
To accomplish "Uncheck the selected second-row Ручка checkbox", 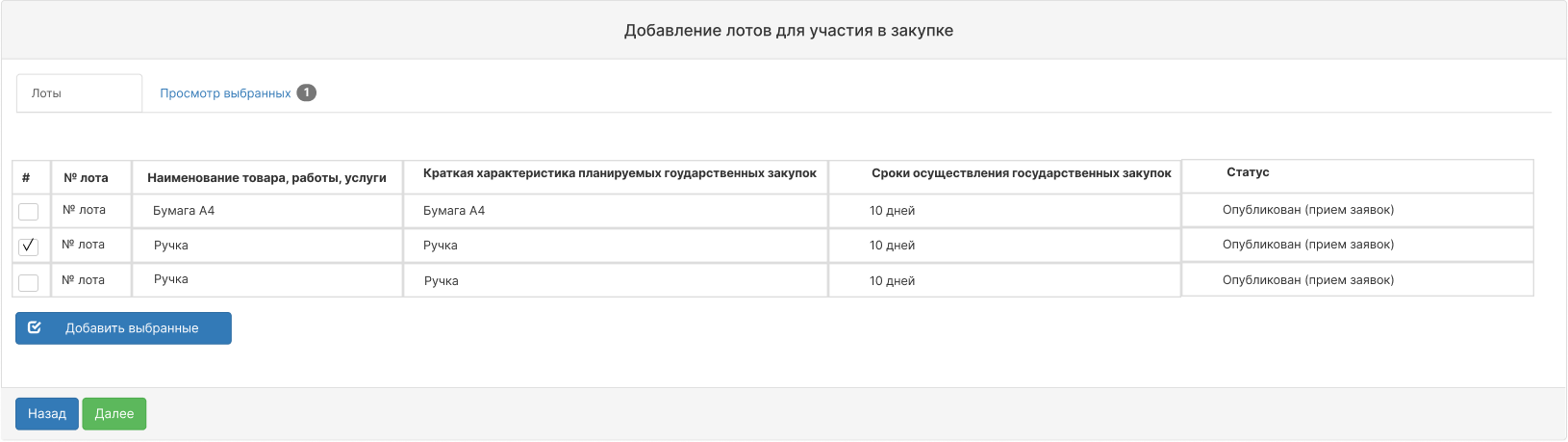I will [29, 246].
